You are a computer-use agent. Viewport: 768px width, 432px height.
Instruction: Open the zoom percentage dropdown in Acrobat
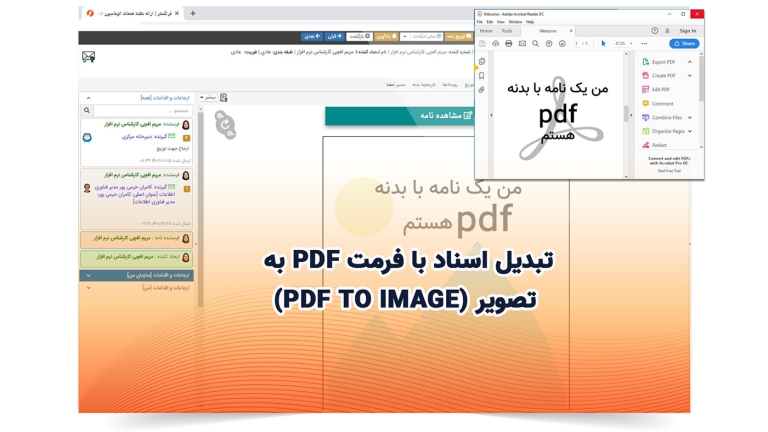point(631,44)
